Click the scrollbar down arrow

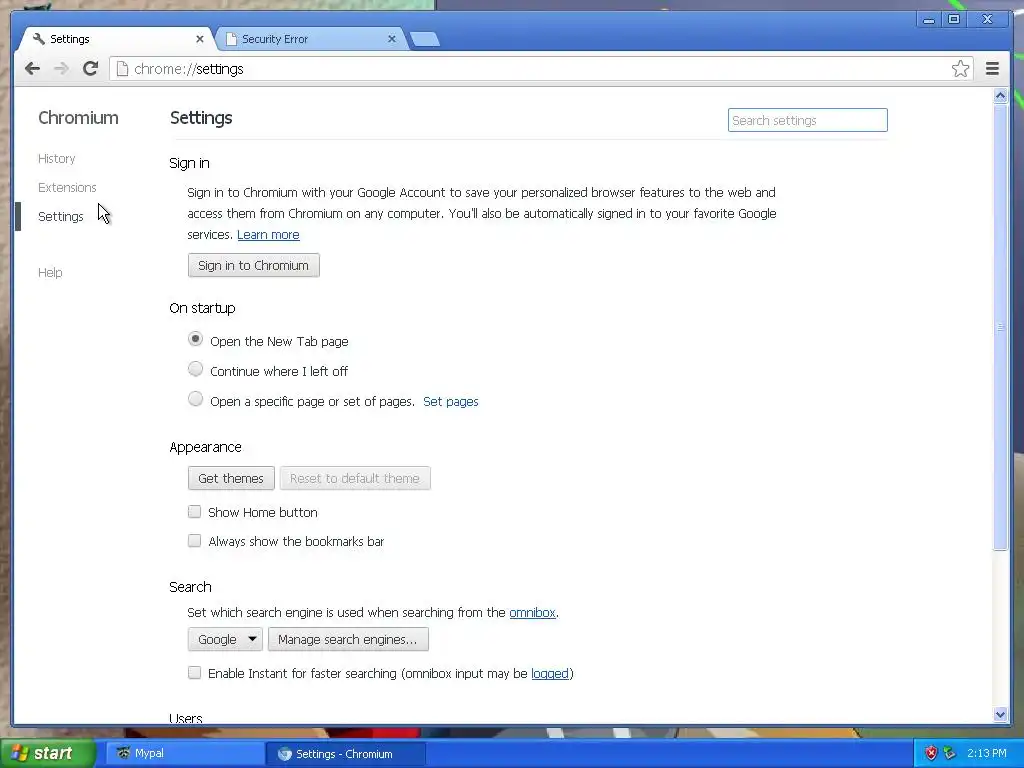pos(1000,714)
